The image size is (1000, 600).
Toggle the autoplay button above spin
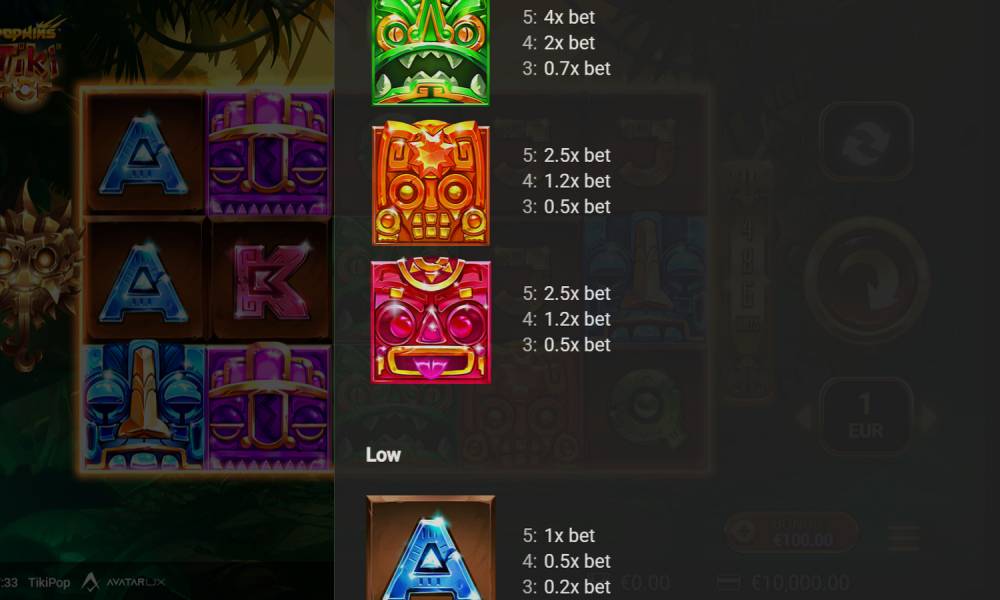(x=866, y=142)
